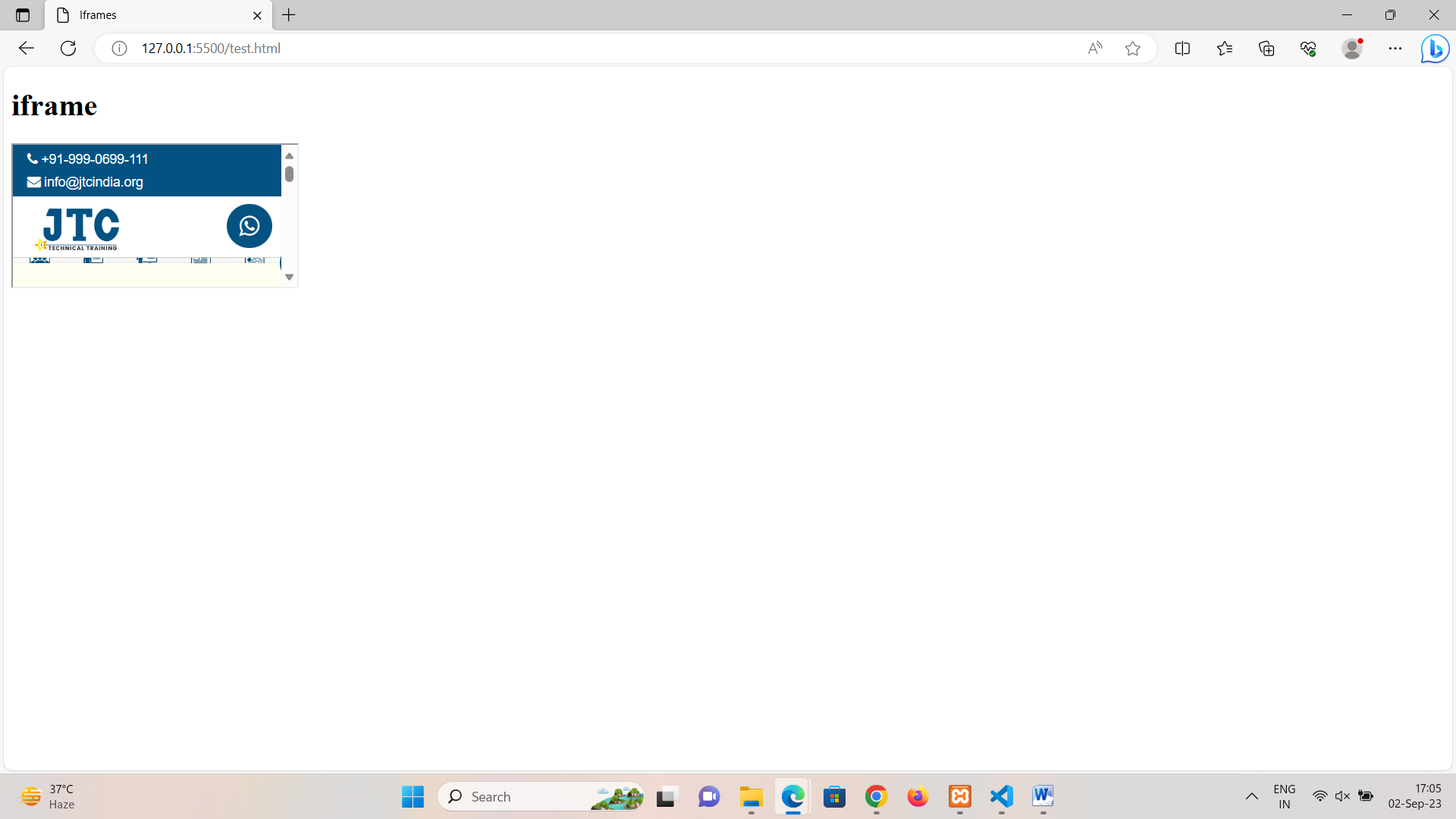Add this page to favorites with the star icon

click(x=1132, y=49)
